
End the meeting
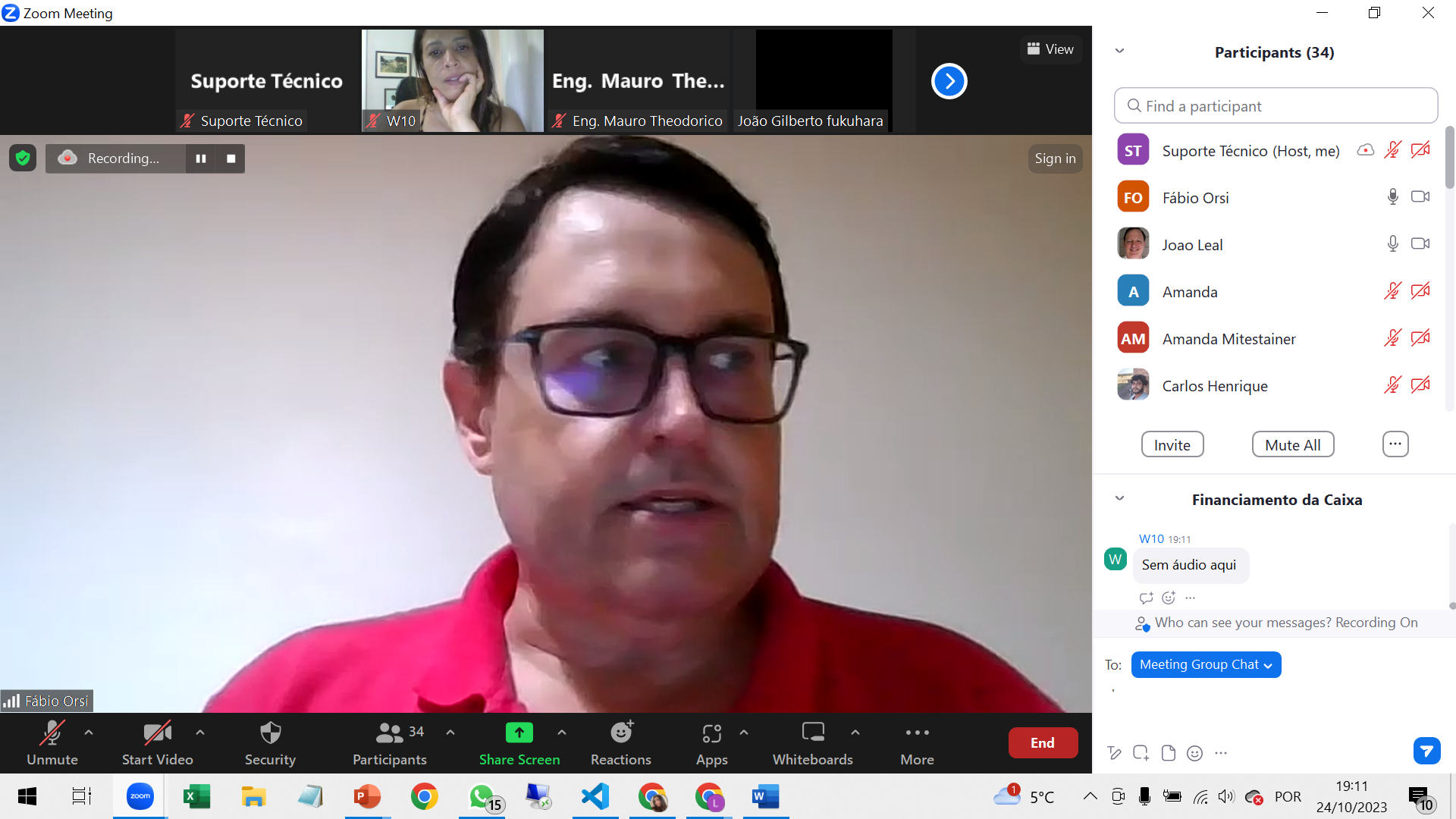[x=1043, y=743]
